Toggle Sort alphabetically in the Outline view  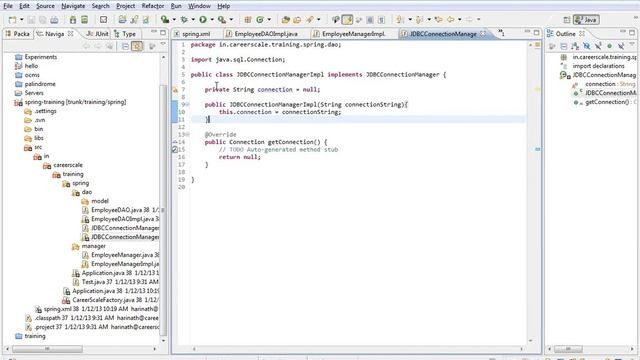(575, 47)
